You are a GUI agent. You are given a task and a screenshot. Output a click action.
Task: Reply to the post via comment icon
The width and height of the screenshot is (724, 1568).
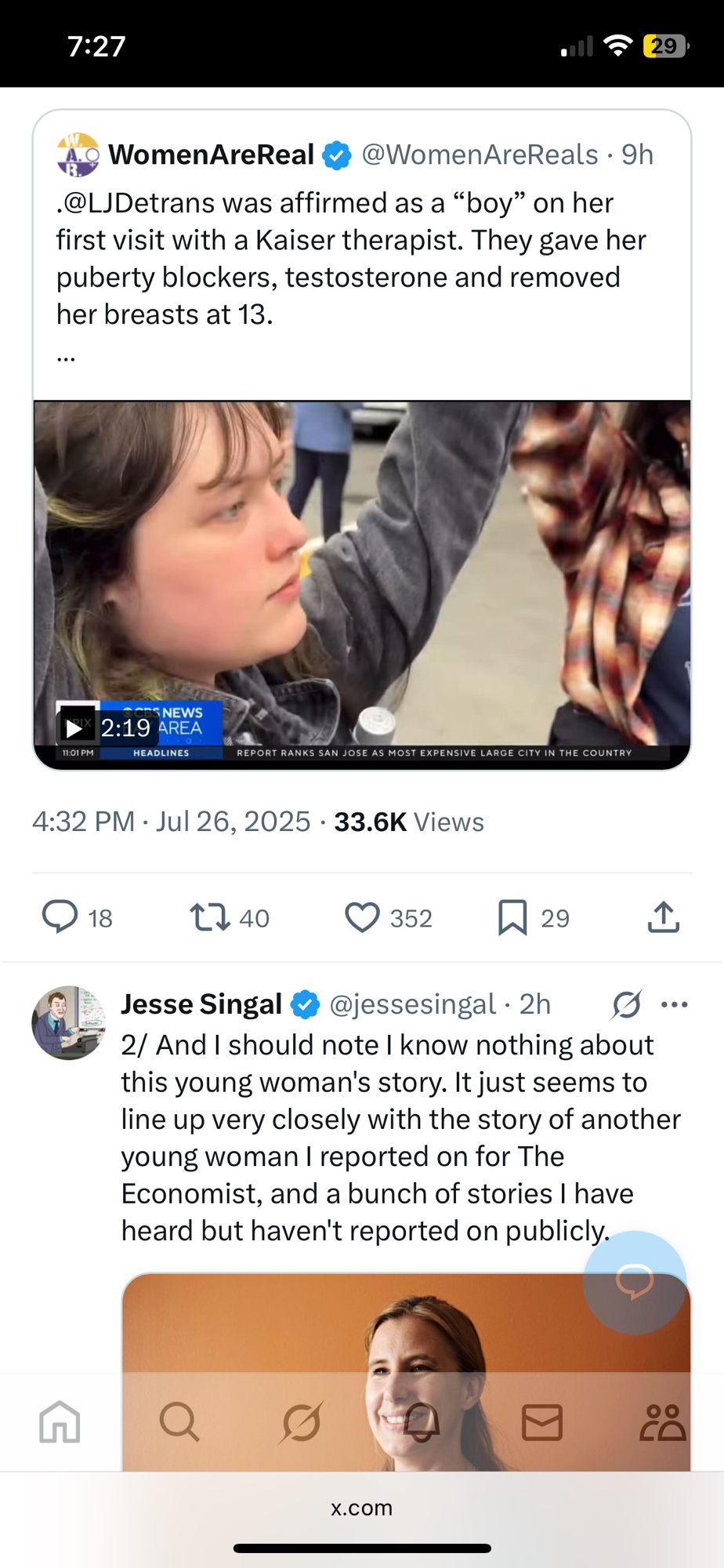(x=60, y=916)
